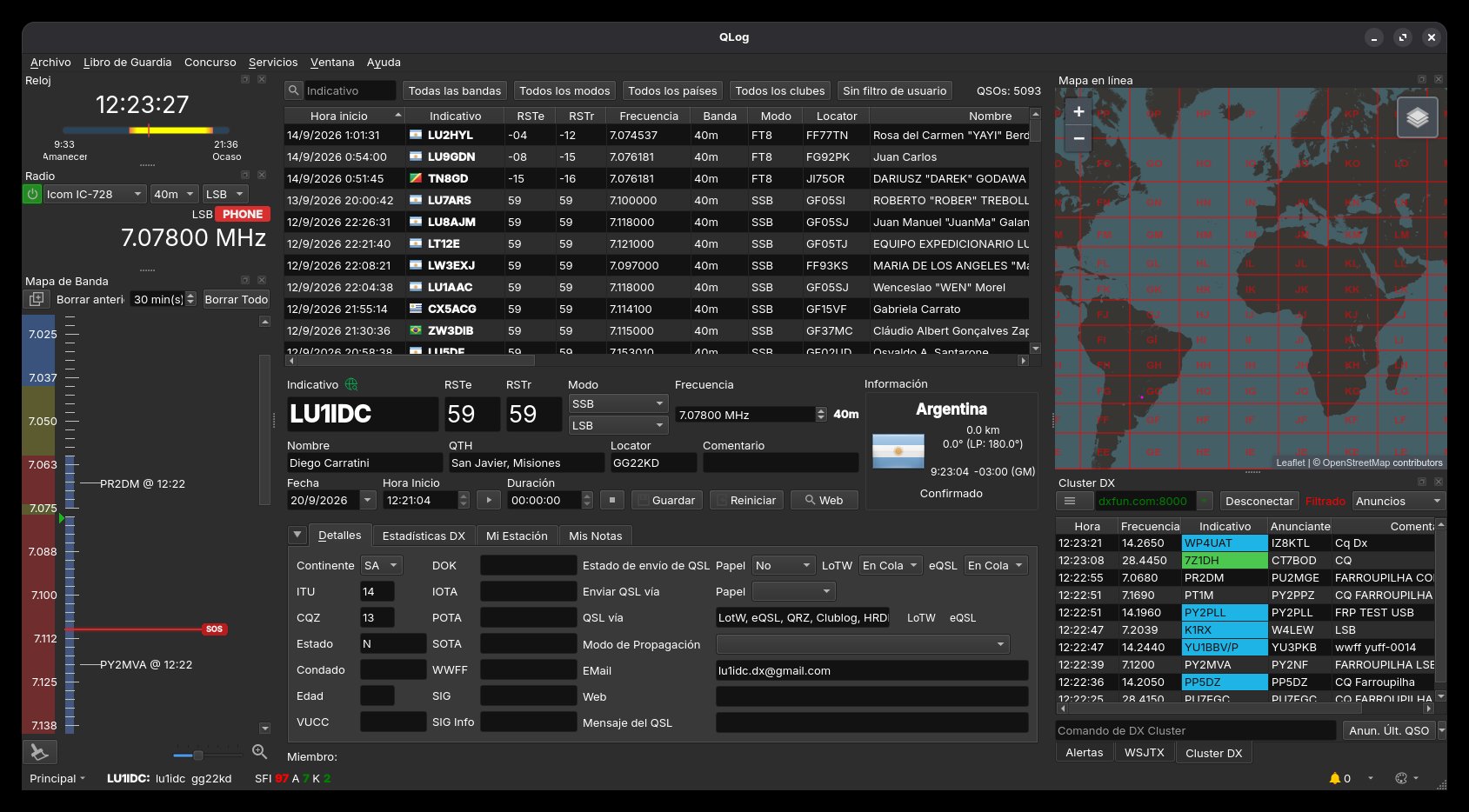
Task: Float the Reloj panel
Action: tap(245, 79)
